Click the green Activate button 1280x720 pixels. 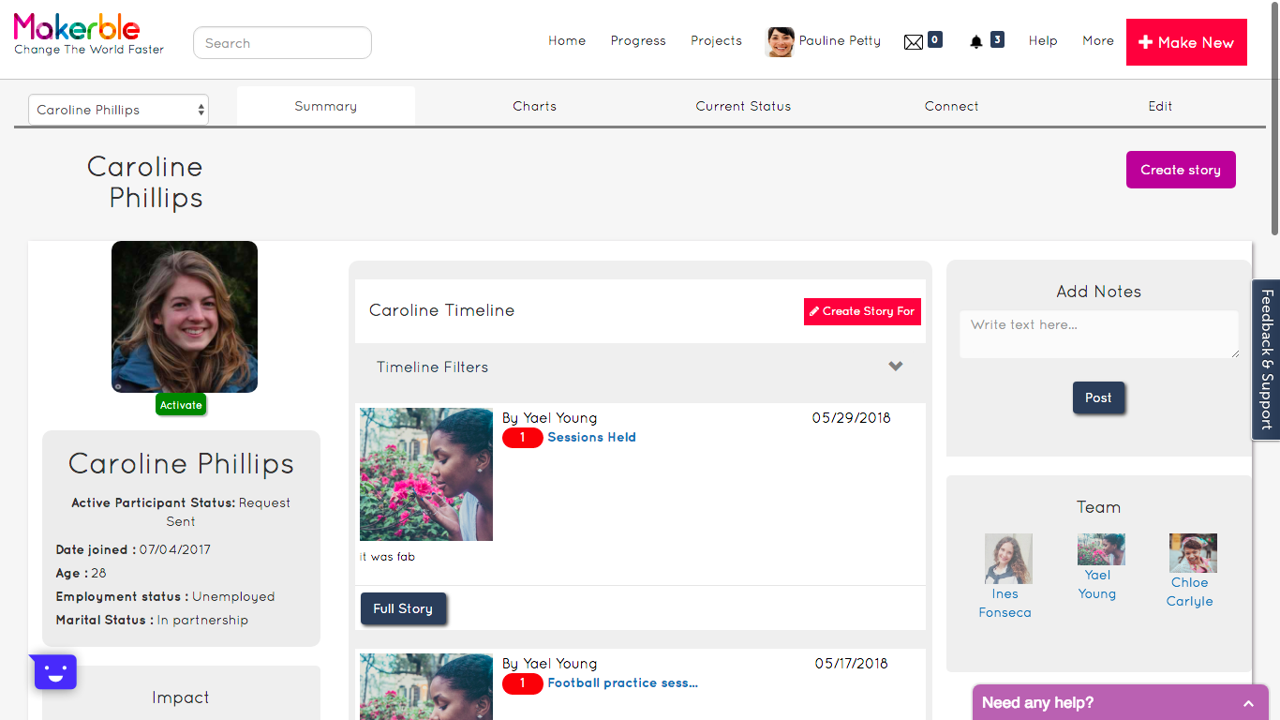181,405
